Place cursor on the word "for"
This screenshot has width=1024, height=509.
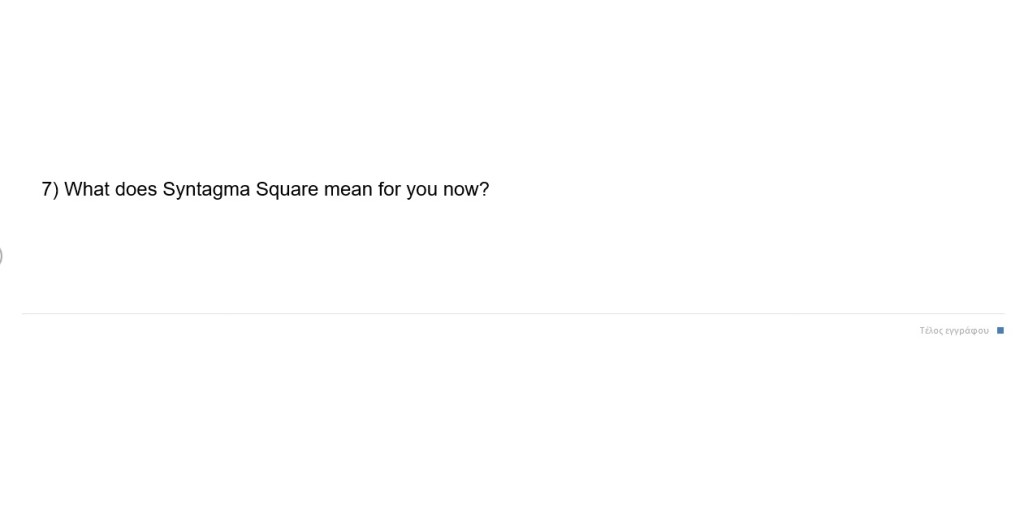pyautogui.click(x=389, y=189)
